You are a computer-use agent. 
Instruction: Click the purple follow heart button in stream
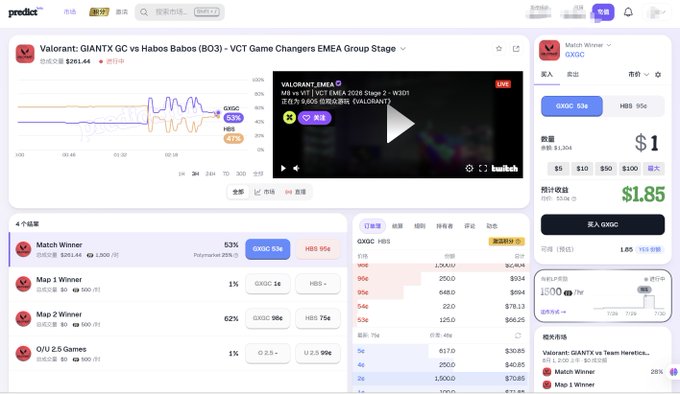click(314, 117)
